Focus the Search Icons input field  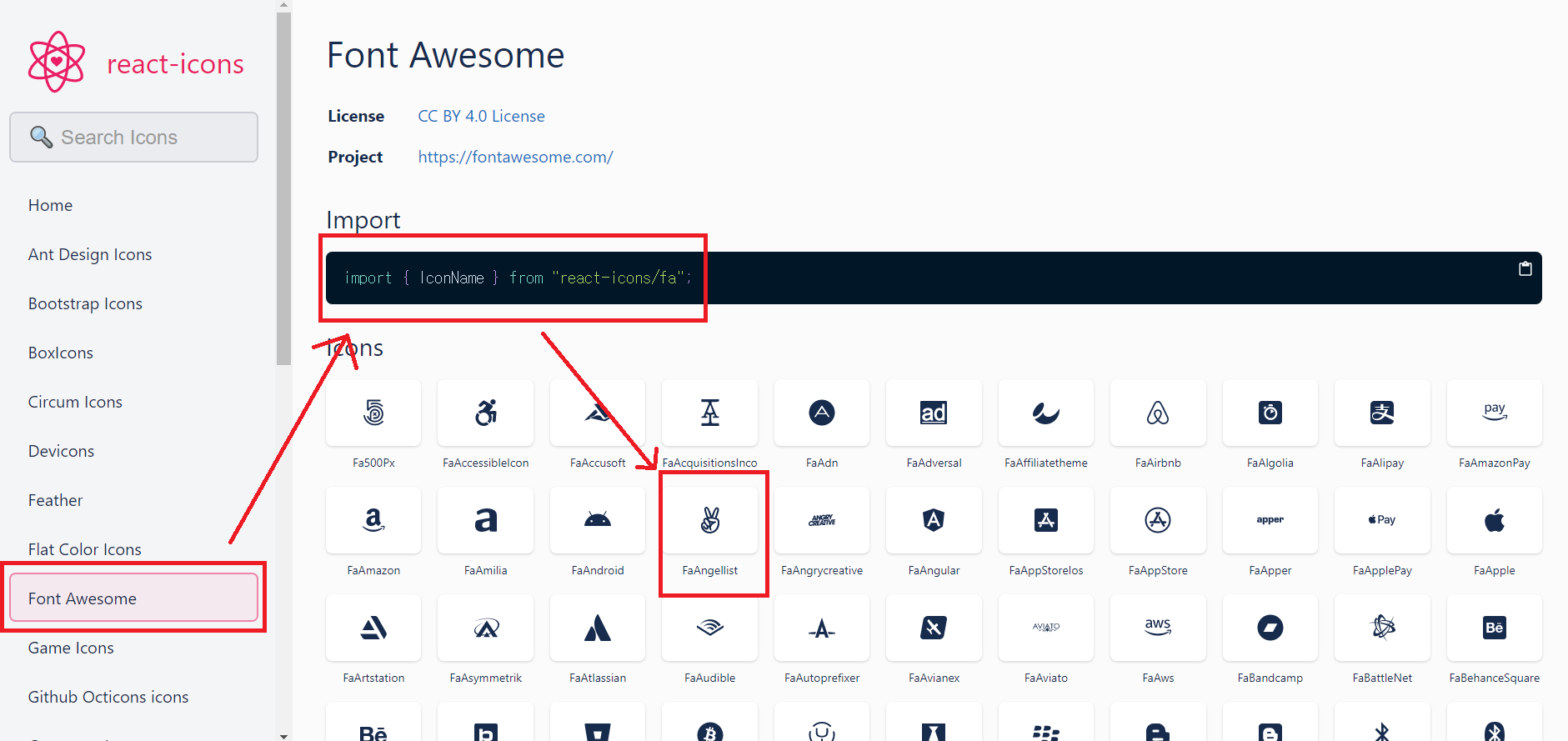point(133,137)
